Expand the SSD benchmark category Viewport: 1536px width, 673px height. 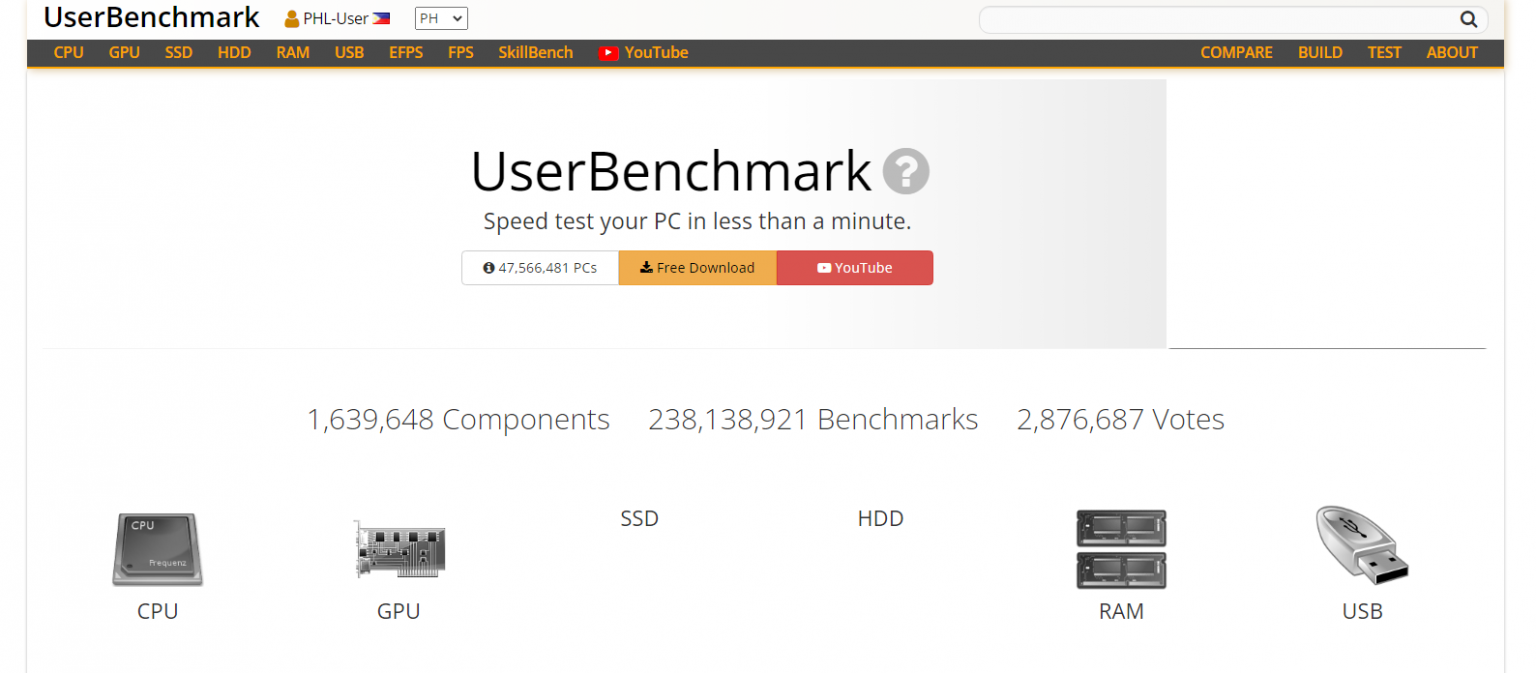[x=639, y=518]
